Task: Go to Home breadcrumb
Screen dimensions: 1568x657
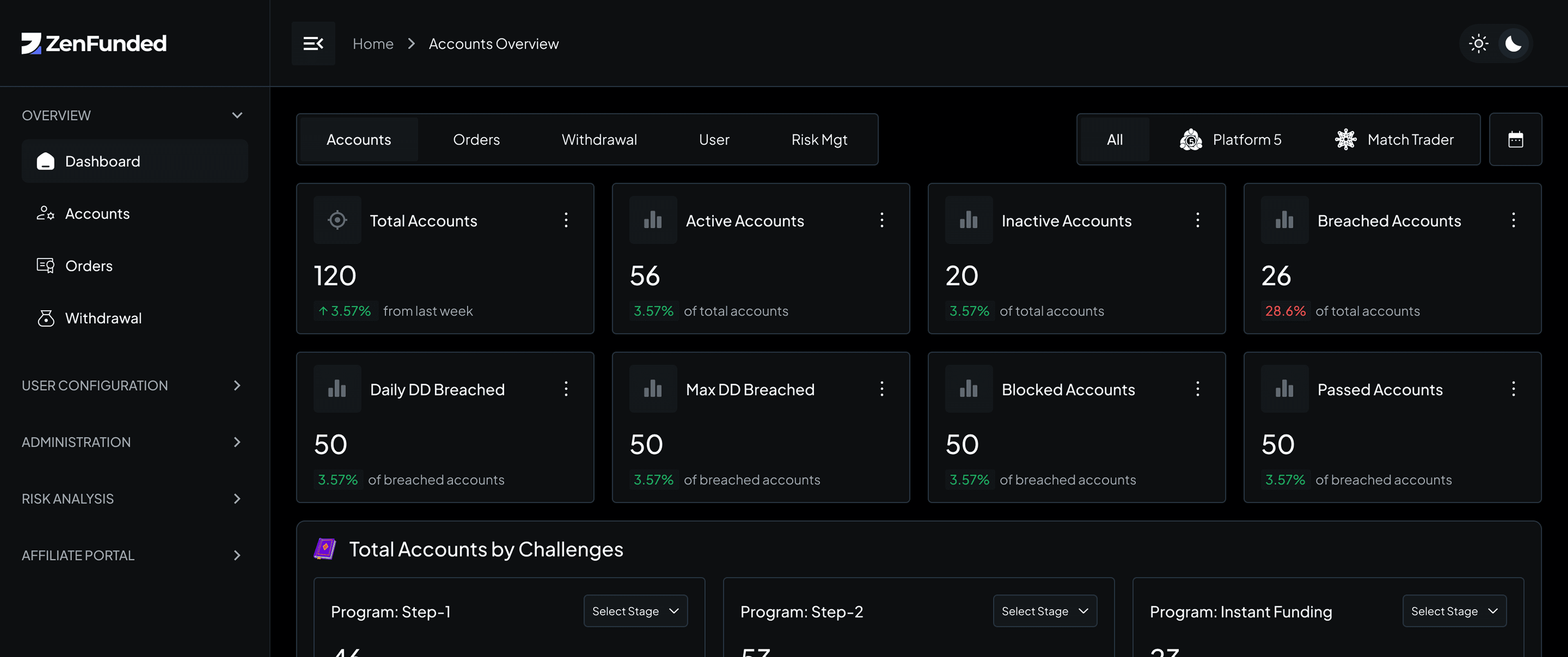Action: [373, 43]
